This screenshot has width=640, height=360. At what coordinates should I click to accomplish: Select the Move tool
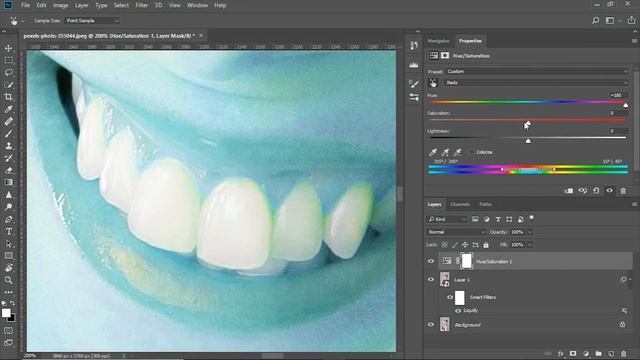click(9, 48)
